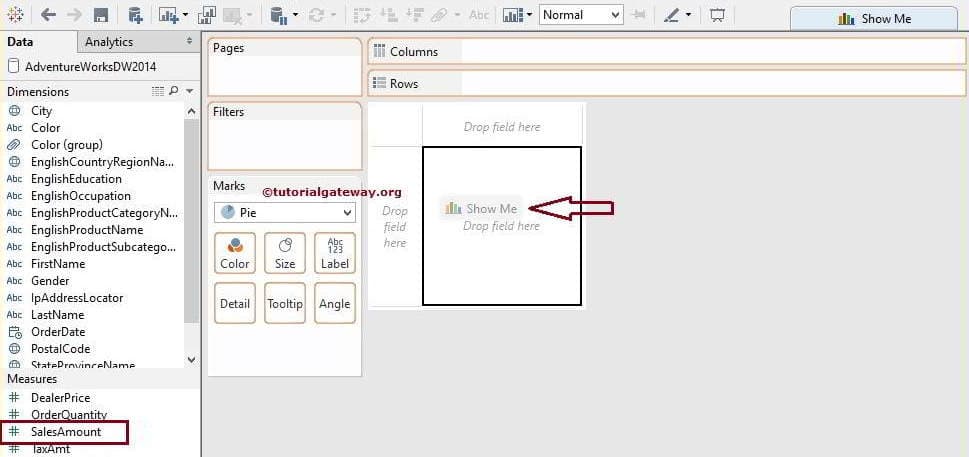Expand the view cards dropdown arrow

tap(530, 15)
